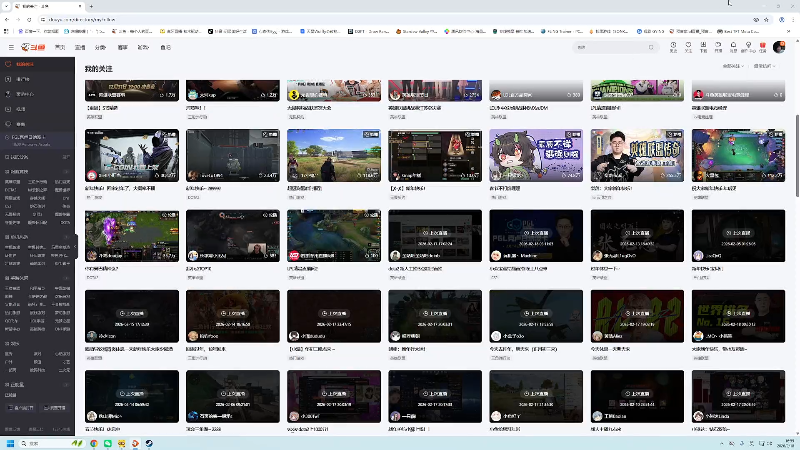This screenshot has width=800, height=450.
Task: Open the stream with the hooded figure and rifle thumbnail
Action: coord(132,155)
